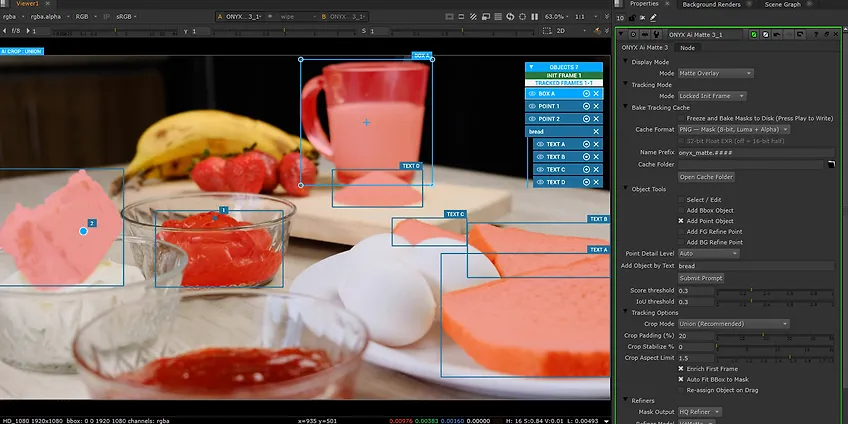Pause viewer updating with the pause icon
This screenshot has height=424, width=848.
tap(534, 17)
